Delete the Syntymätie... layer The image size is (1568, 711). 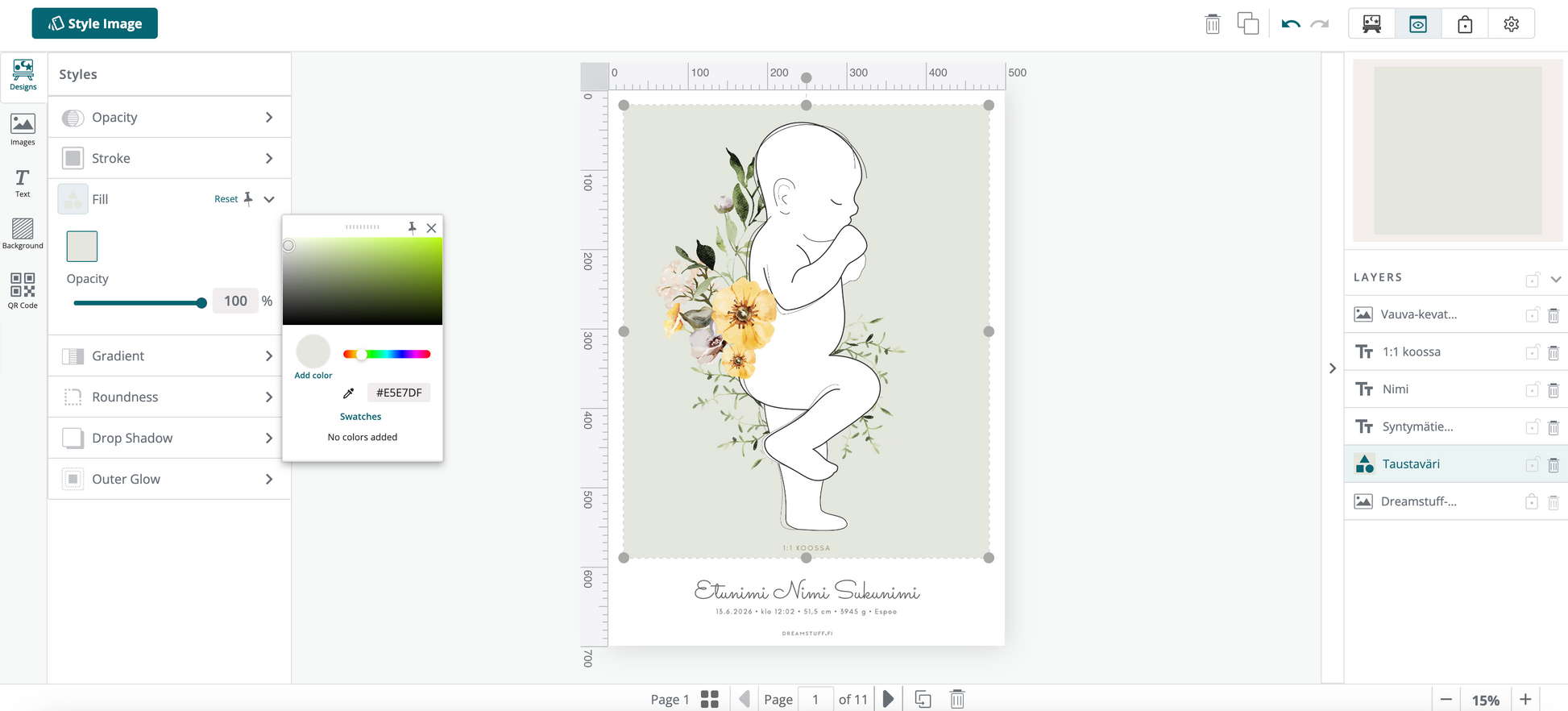(x=1553, y=427)
